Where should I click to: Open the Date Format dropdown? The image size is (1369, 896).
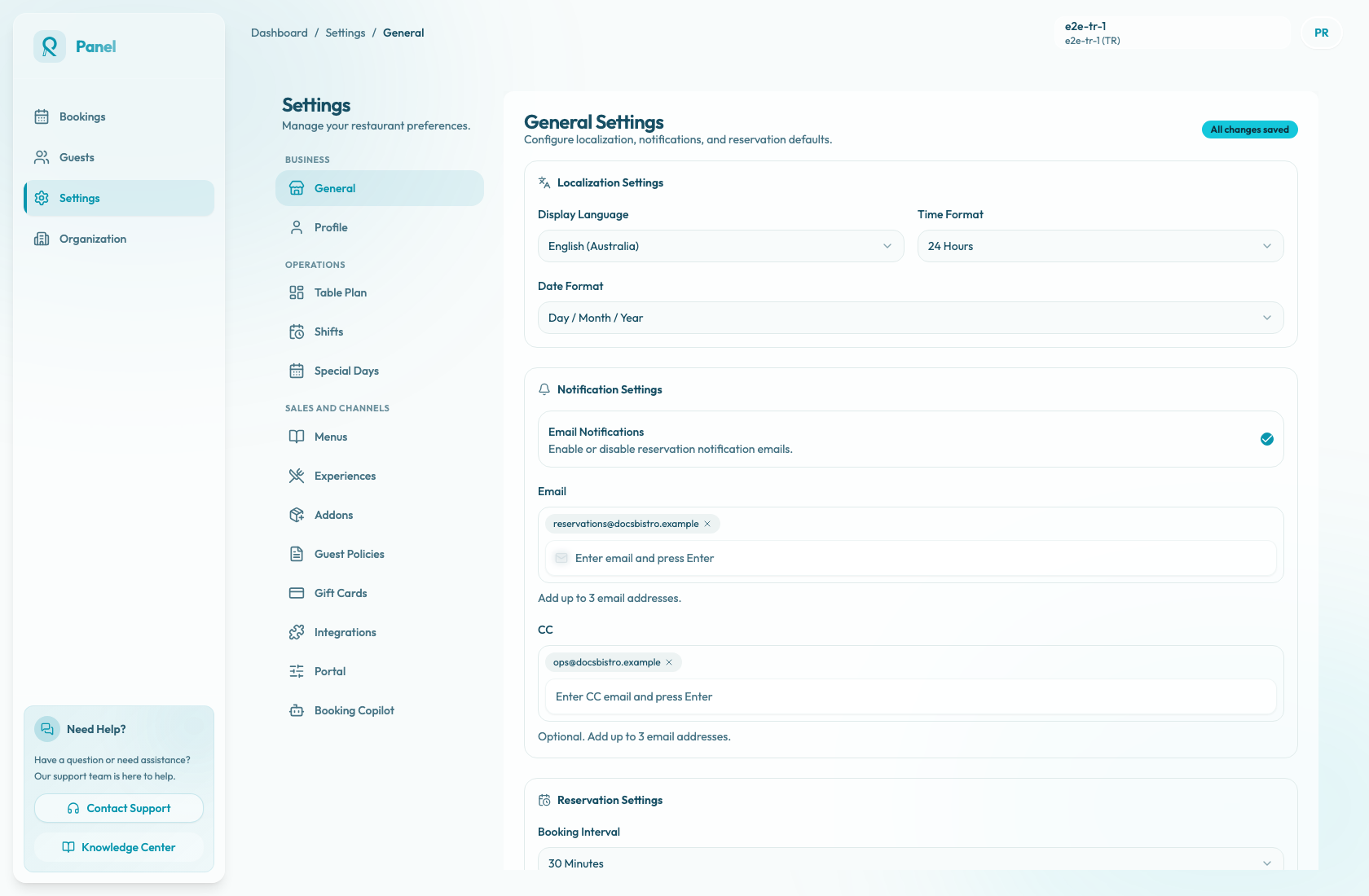coord(910,318)
